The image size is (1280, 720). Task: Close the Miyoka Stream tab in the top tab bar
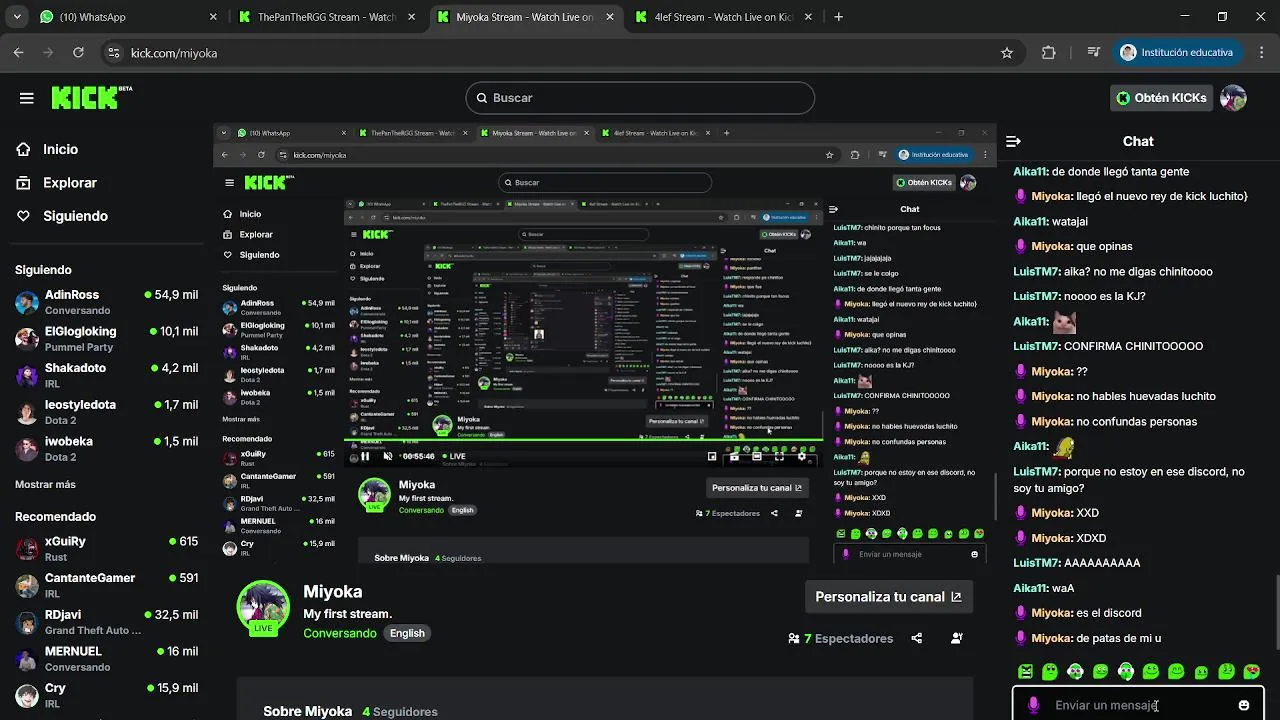pyautogui.click(x=610, y=17)
